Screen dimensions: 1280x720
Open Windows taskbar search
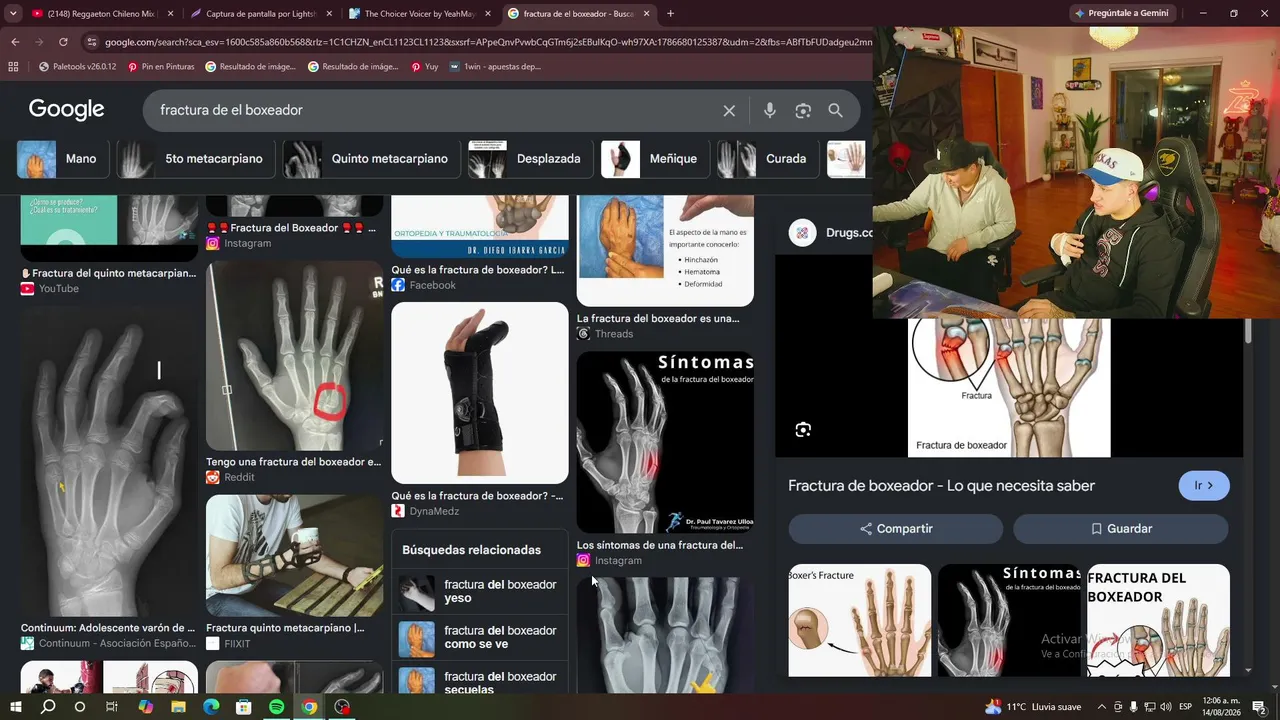48,707
